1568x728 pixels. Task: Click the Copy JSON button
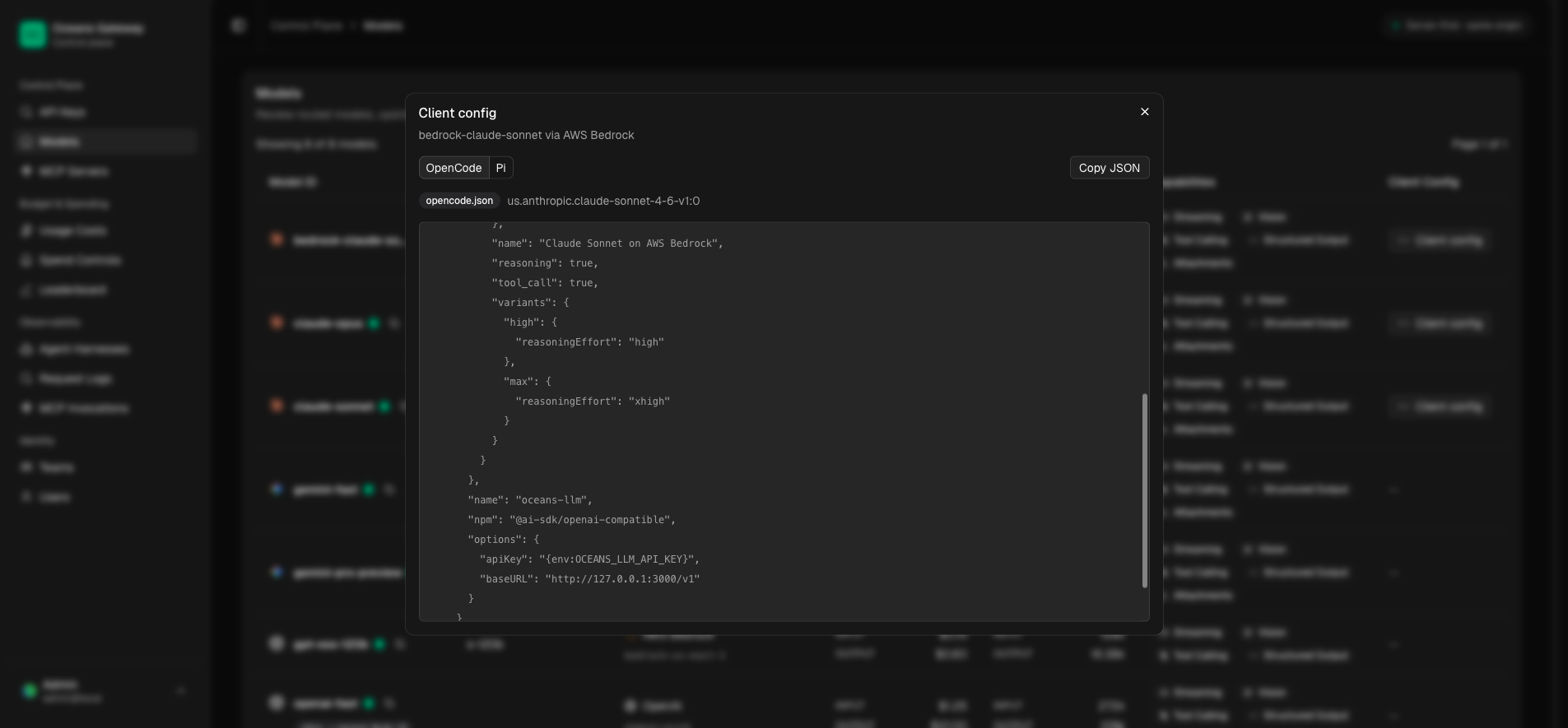point(1109,168)
